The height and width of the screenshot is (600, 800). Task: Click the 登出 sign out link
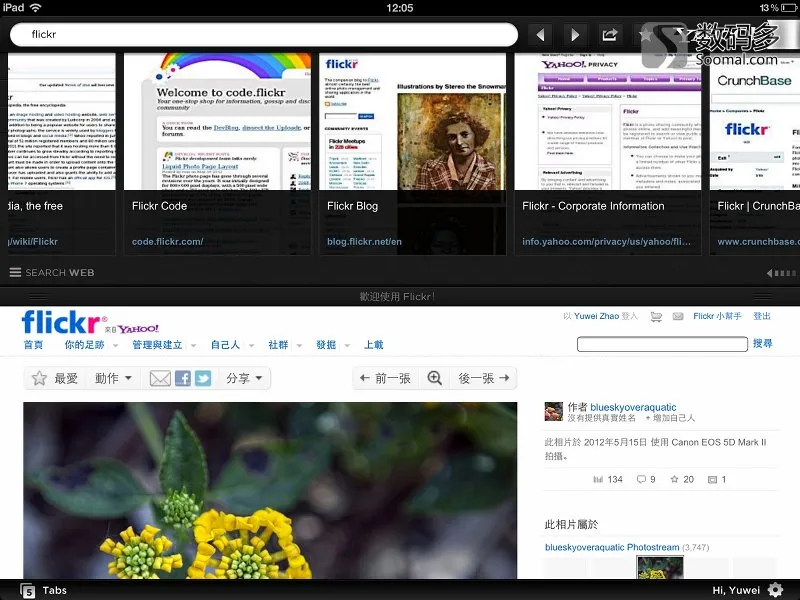click(x=762, y=316)
